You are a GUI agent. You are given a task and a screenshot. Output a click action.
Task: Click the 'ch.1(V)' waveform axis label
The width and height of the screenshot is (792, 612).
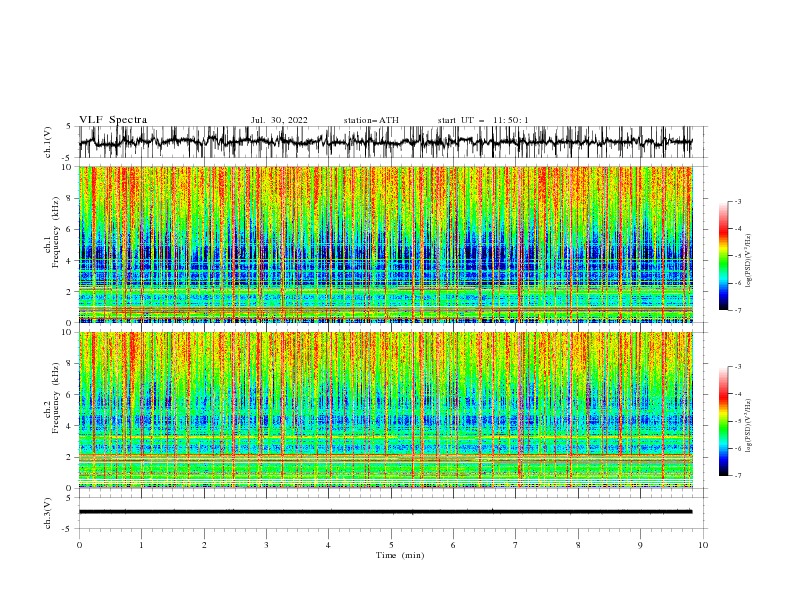point(48,142)
